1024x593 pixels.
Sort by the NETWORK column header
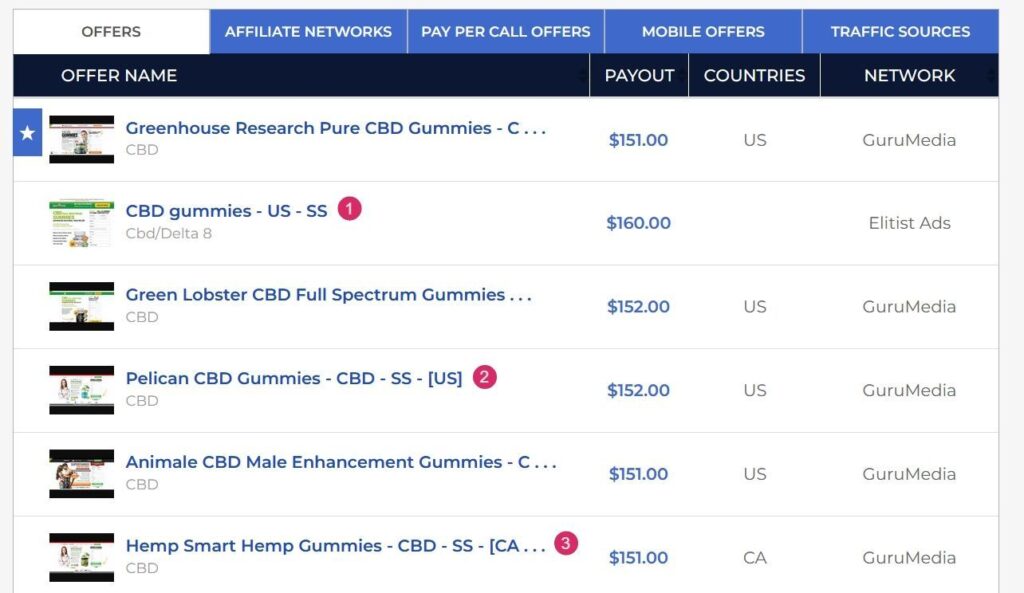[x=909, y=76]
